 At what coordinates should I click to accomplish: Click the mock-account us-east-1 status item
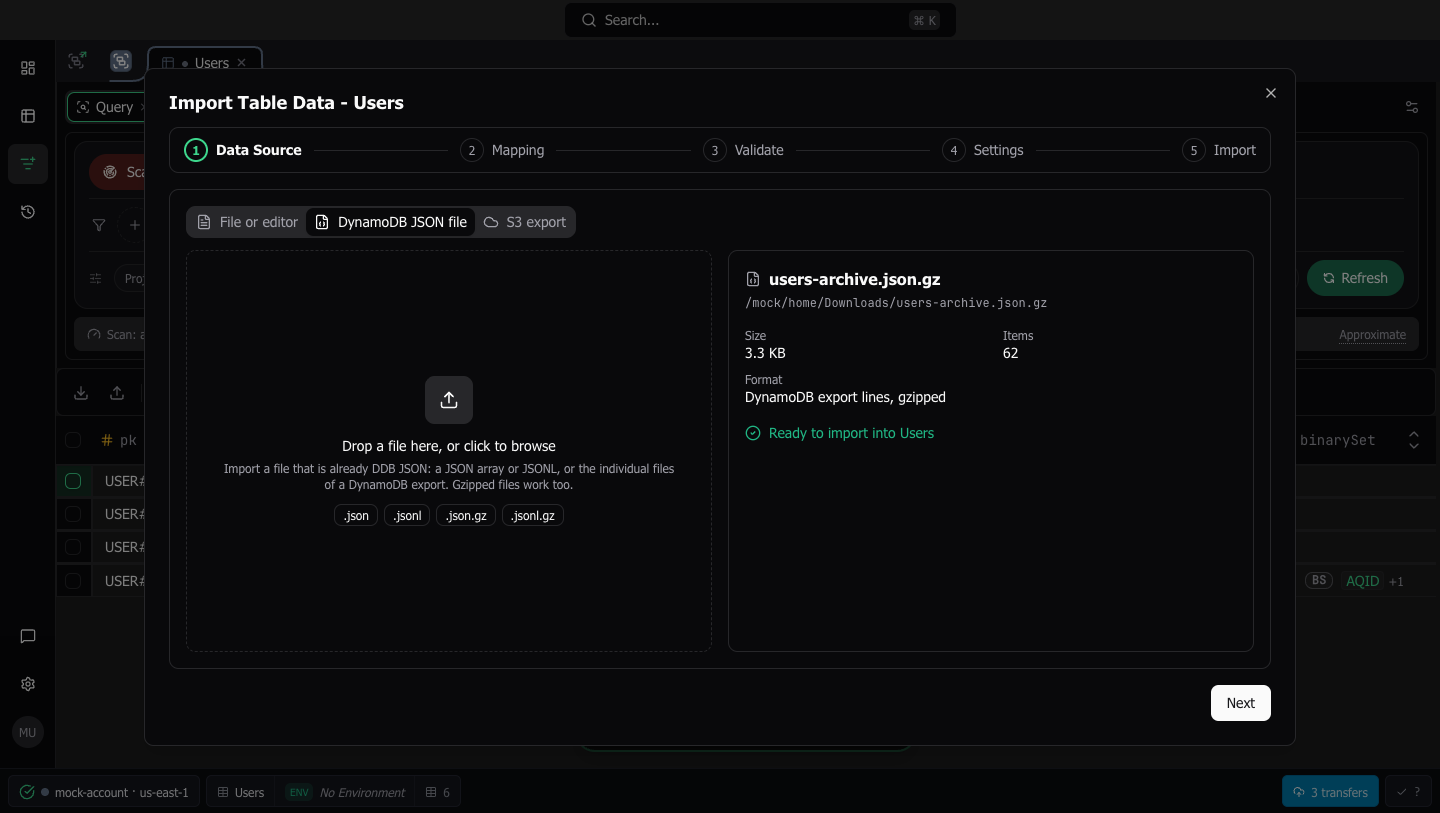105,792
